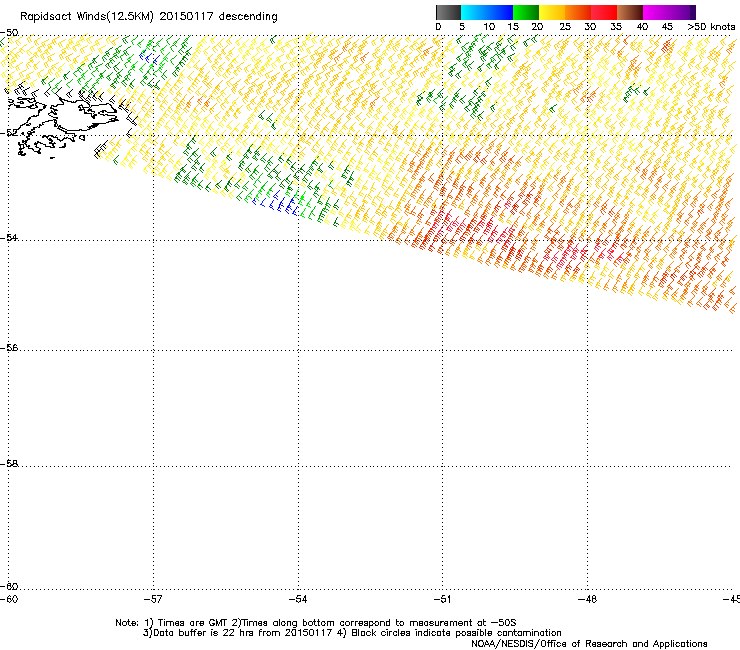
Task: Click the -52 latitude axis label
Action: click(x=9, y=133)
